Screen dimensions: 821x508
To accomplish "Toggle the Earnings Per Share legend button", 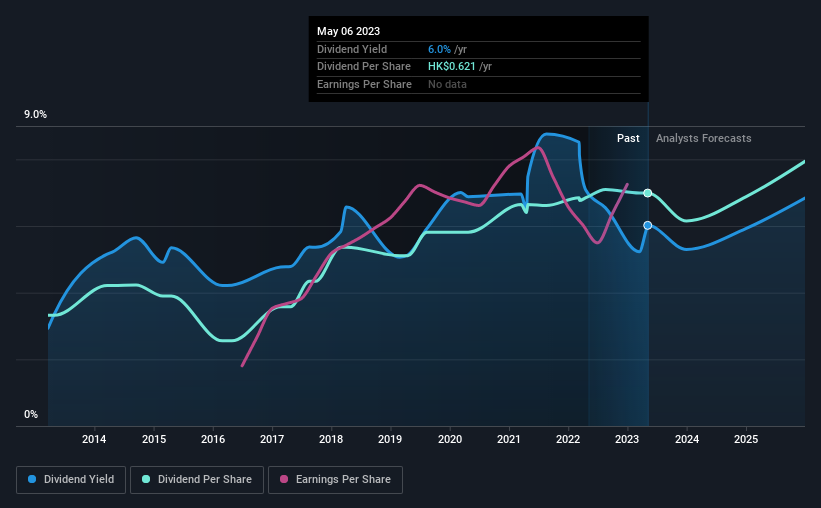I will point(335,479).
